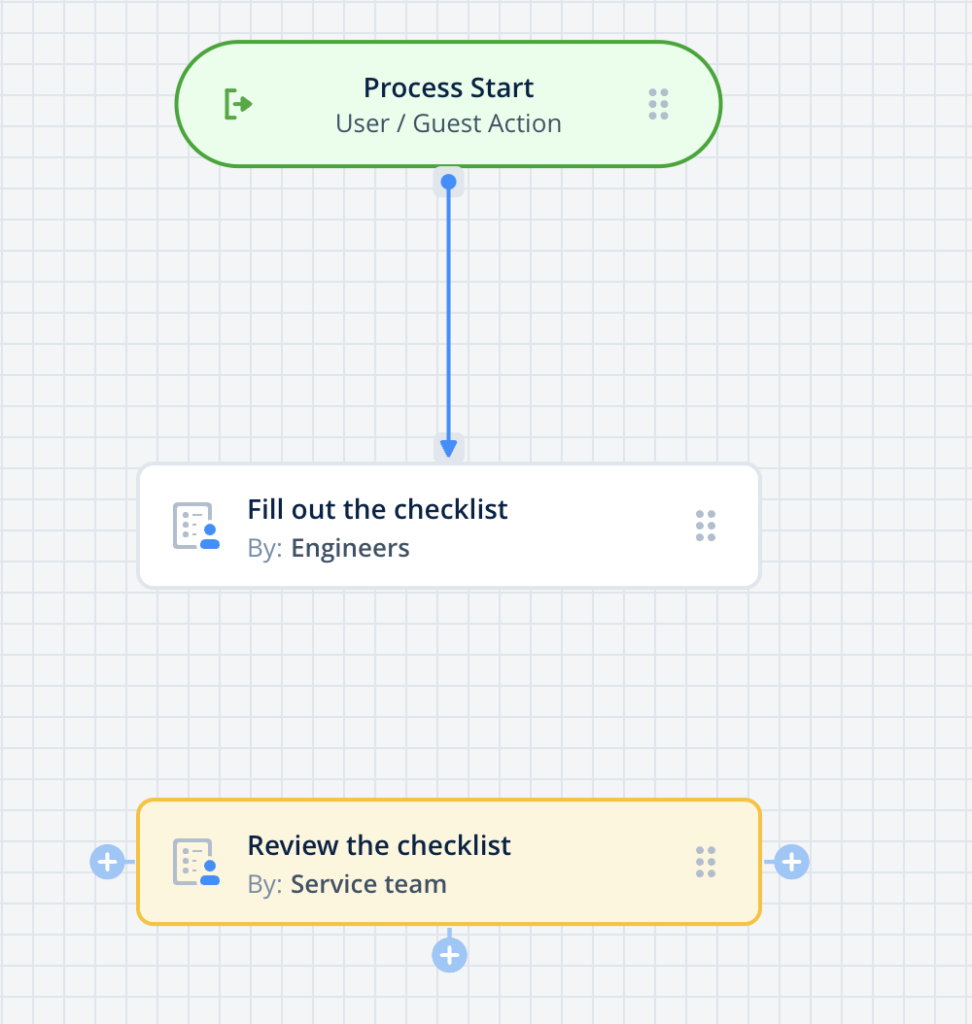The width and height of the screenshot is (972, 1024).
Task: Add a step right of Review the checklist
Action: click(790, 861)
